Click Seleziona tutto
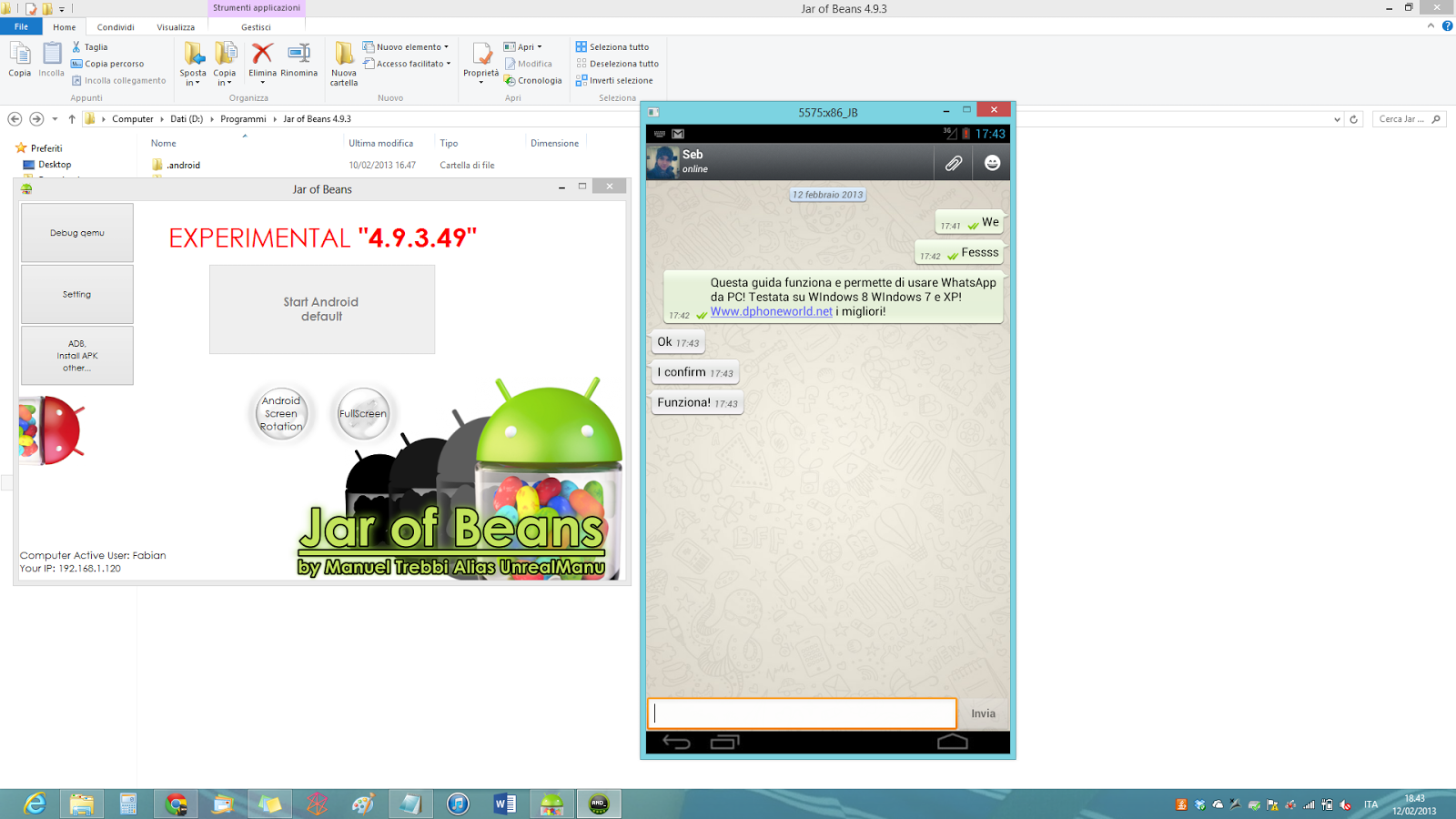Screen dimensions: 1456x819 612,46
